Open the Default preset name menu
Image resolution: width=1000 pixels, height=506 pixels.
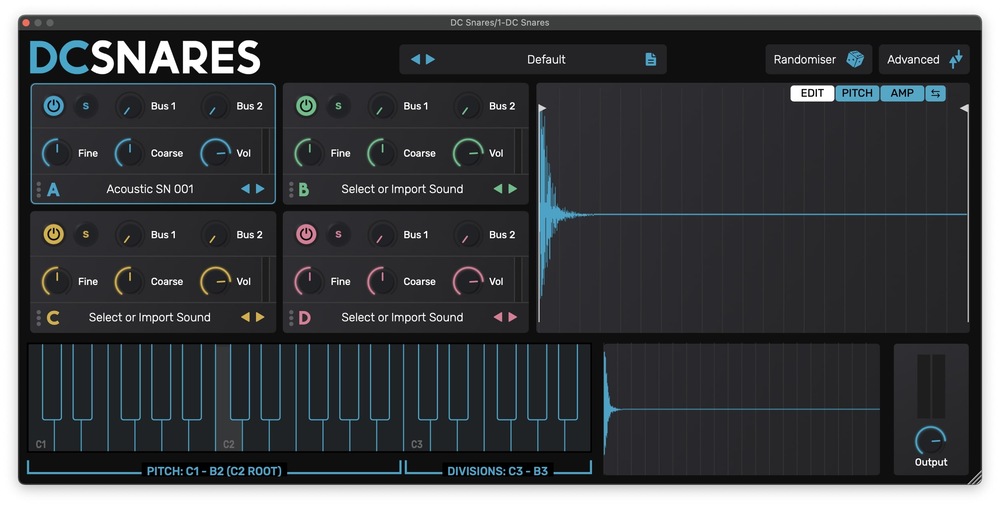(546, 59)
